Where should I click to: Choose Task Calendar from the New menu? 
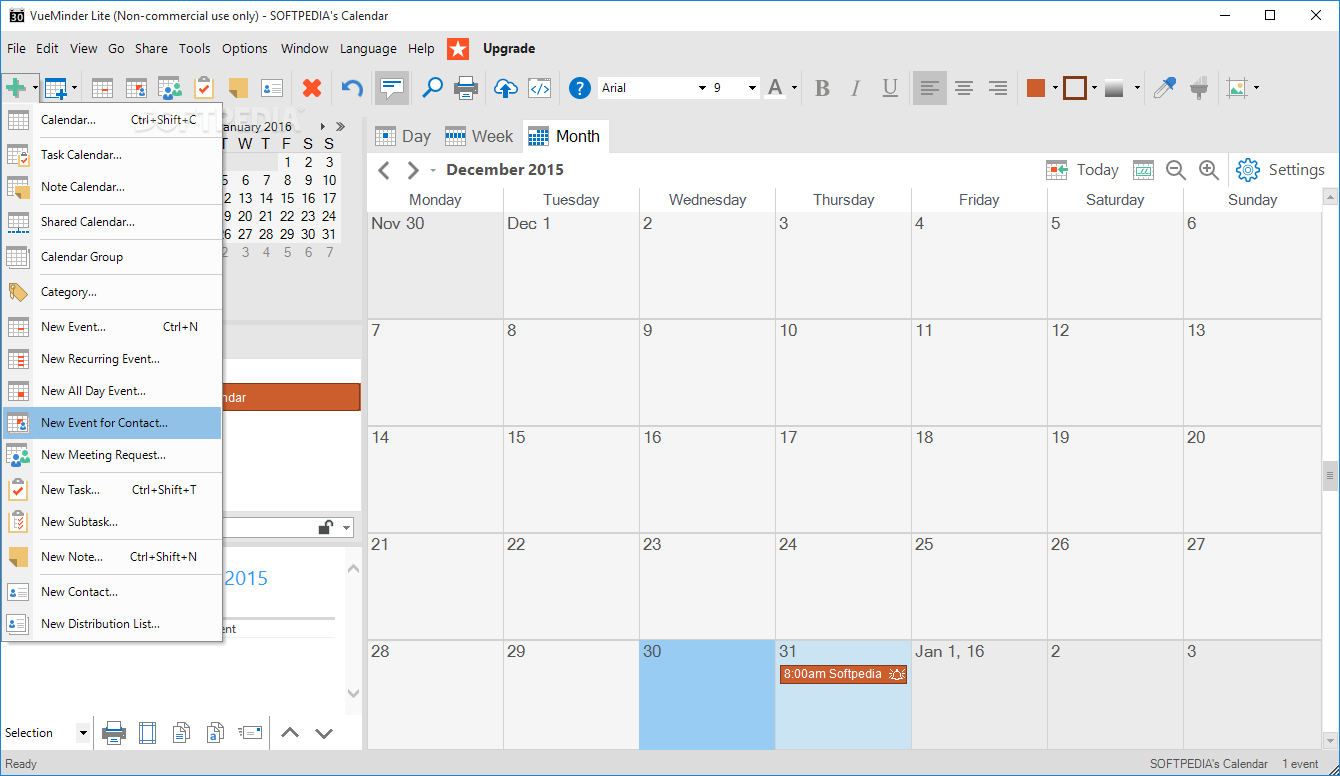(x=112, y=155)
